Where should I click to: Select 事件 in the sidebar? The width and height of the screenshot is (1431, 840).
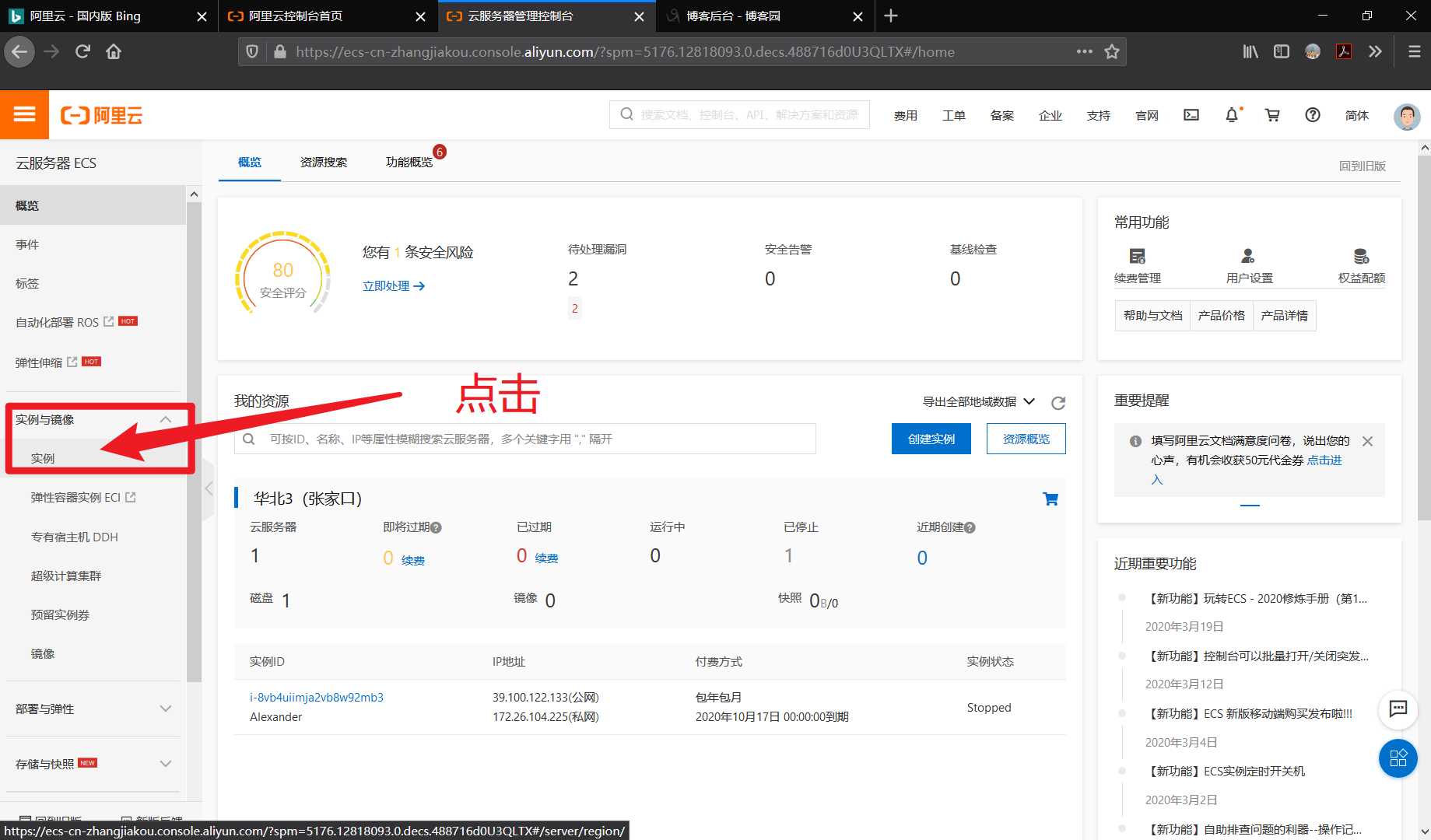point(27,244)
